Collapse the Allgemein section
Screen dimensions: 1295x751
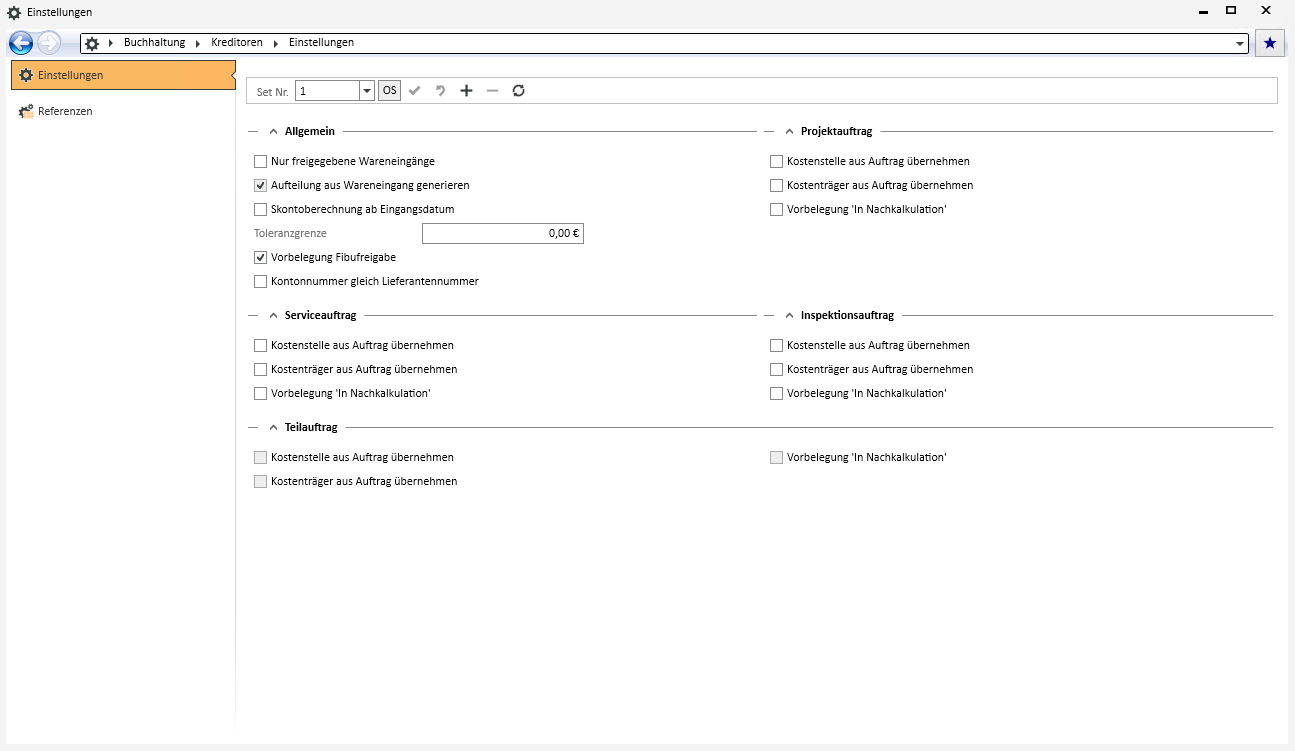pyautogui.click(x=274, y=131)
